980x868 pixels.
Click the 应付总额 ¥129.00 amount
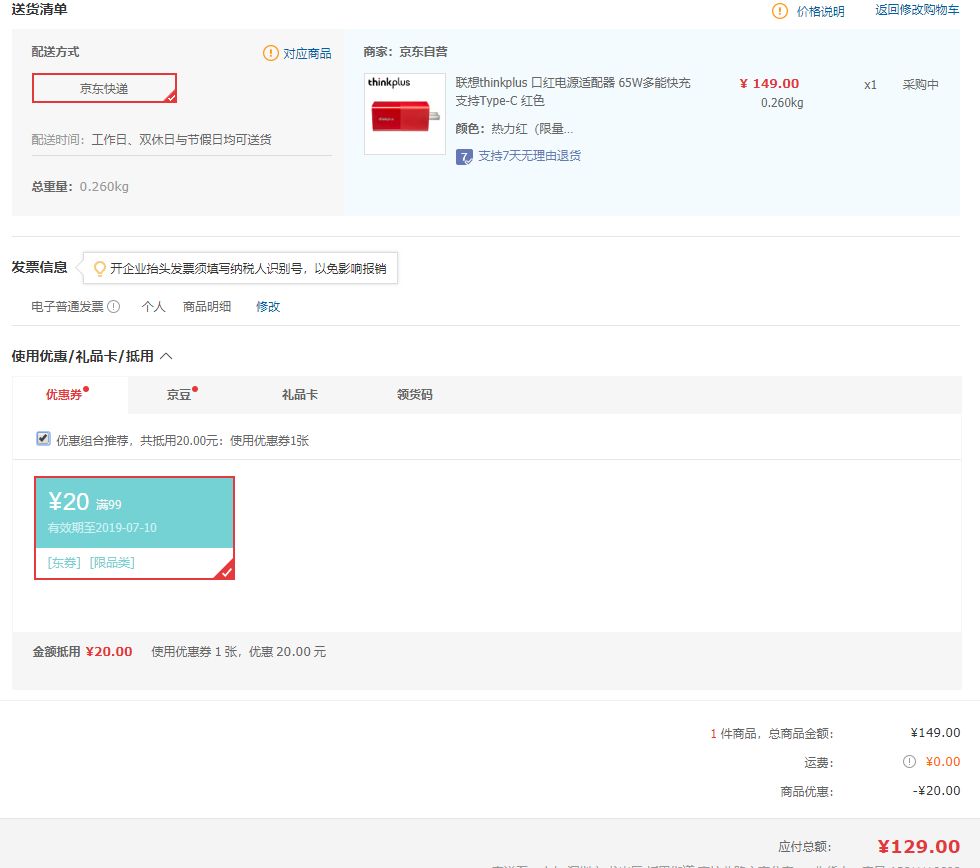click(919, 847)
